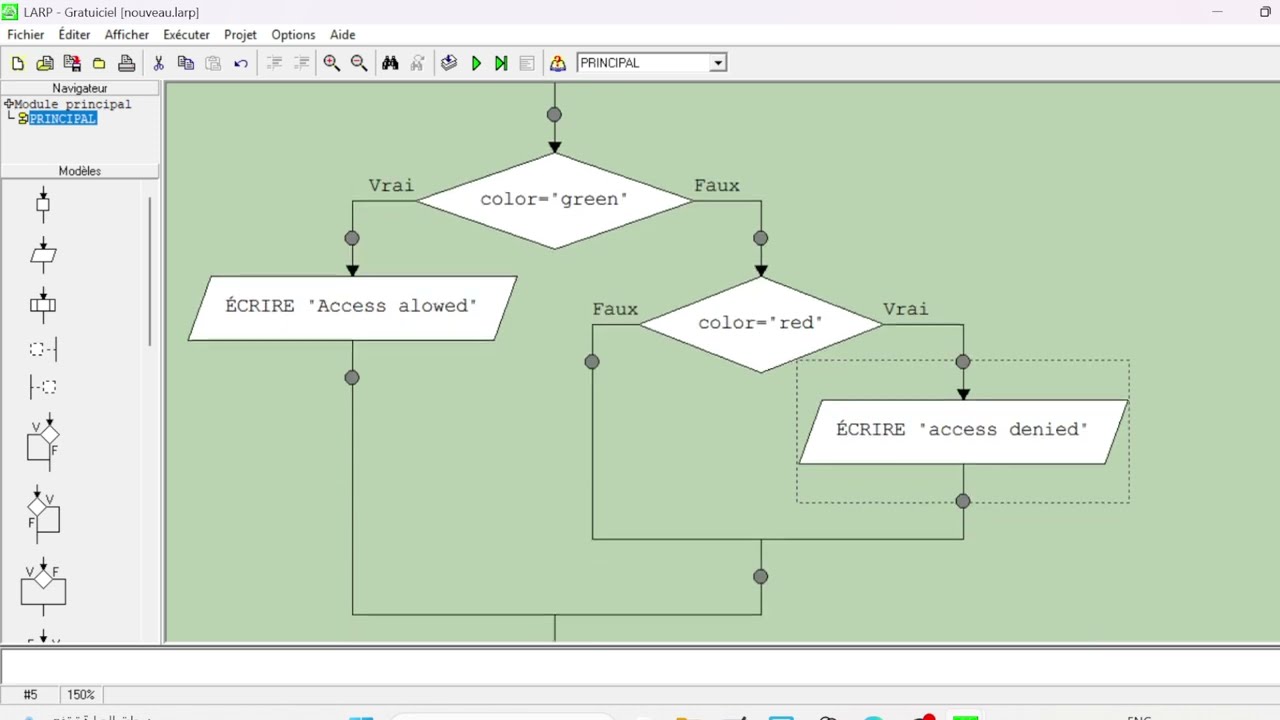Click the node above the "access denied" block
The image size is (1280, 720).
tap(963, 362)
